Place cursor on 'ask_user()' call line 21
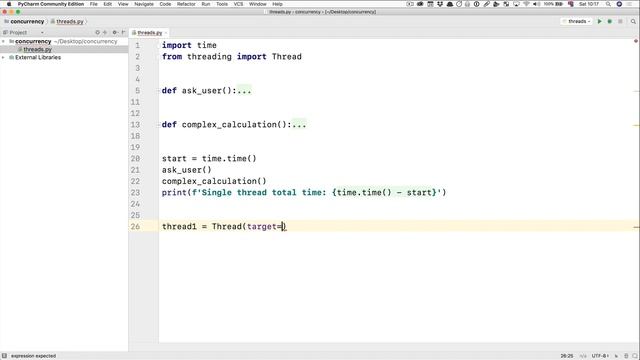This screenshot has width=640, height=360. (187, 170)
